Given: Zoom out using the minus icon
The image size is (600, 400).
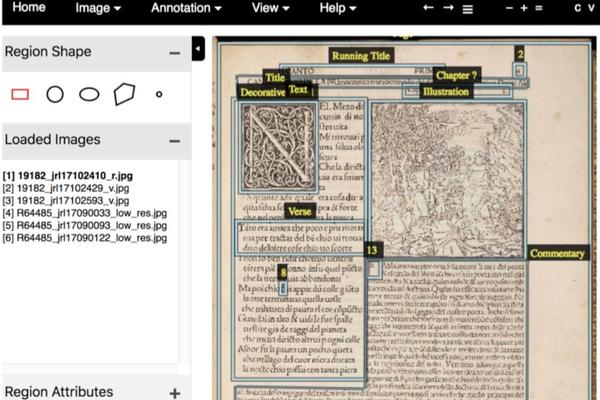Looking at the screenshot, I should (x=509, y=8).
